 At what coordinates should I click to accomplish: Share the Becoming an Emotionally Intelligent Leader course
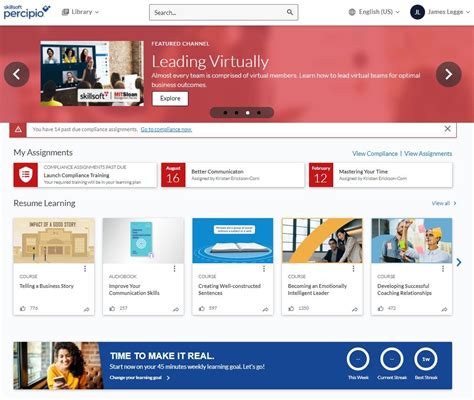[355, 310]
